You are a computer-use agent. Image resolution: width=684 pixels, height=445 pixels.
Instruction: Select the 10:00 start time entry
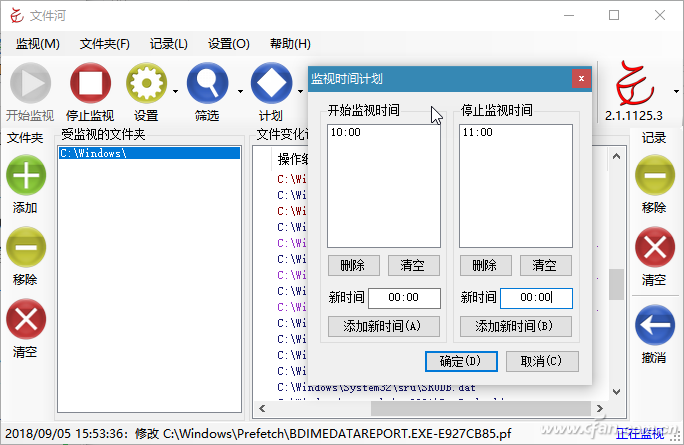pos(383,132)
